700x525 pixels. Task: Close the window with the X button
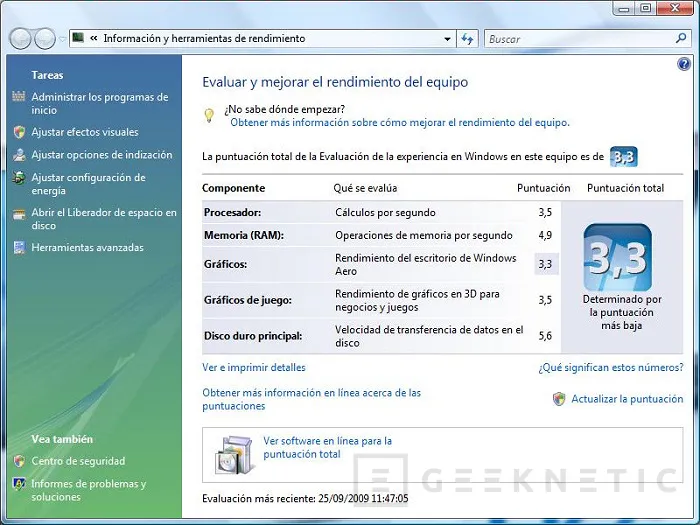(675, 8)
